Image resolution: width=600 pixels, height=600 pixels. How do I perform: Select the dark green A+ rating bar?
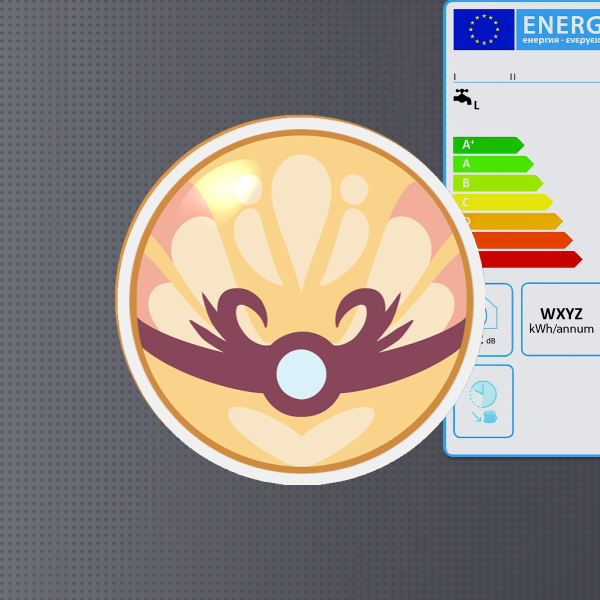point(489,145)
